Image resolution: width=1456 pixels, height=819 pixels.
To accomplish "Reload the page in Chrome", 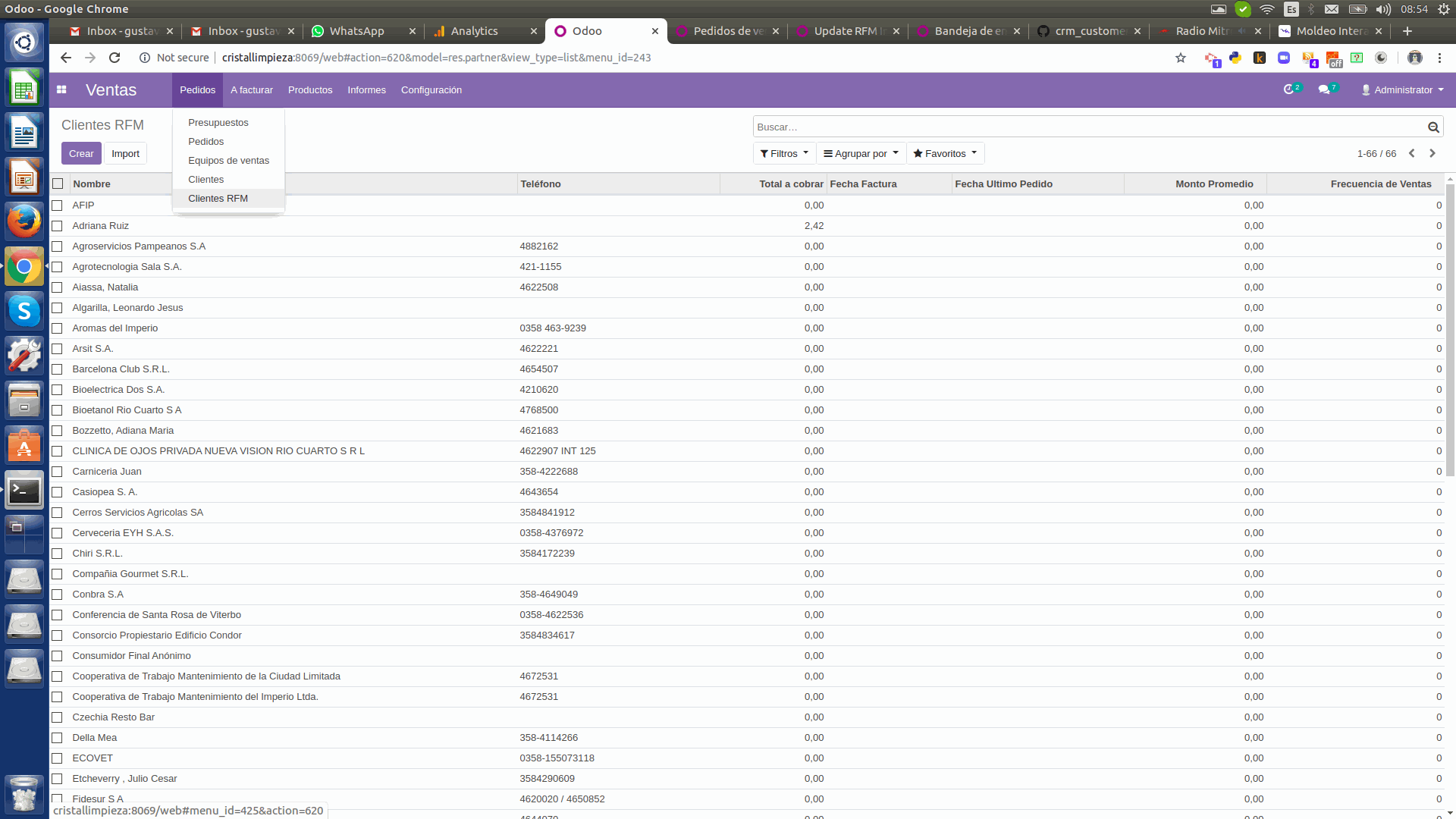I will pos(115,58).
